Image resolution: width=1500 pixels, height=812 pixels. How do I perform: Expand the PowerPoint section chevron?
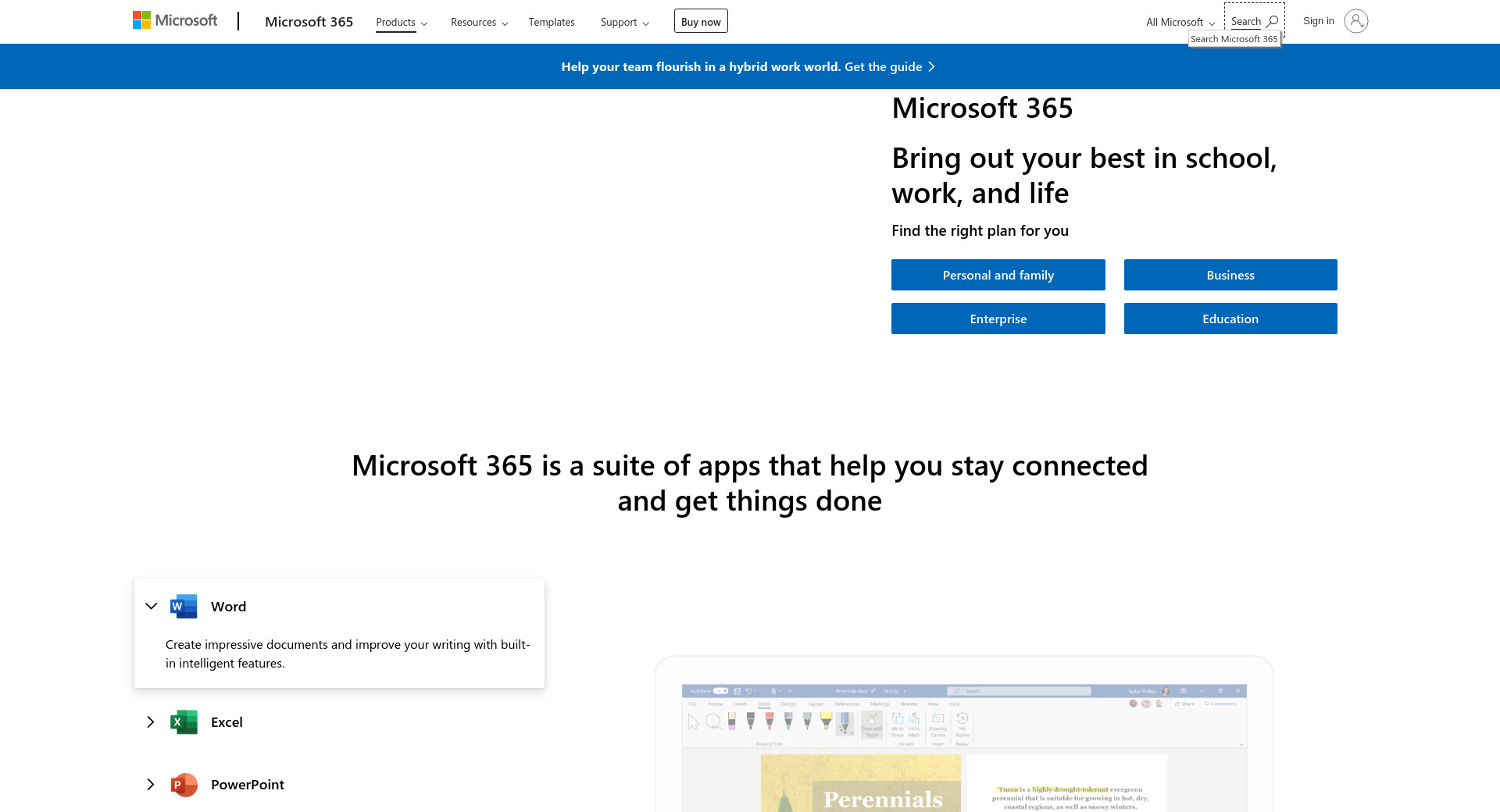pyautogui.click(x=151, y=785)
